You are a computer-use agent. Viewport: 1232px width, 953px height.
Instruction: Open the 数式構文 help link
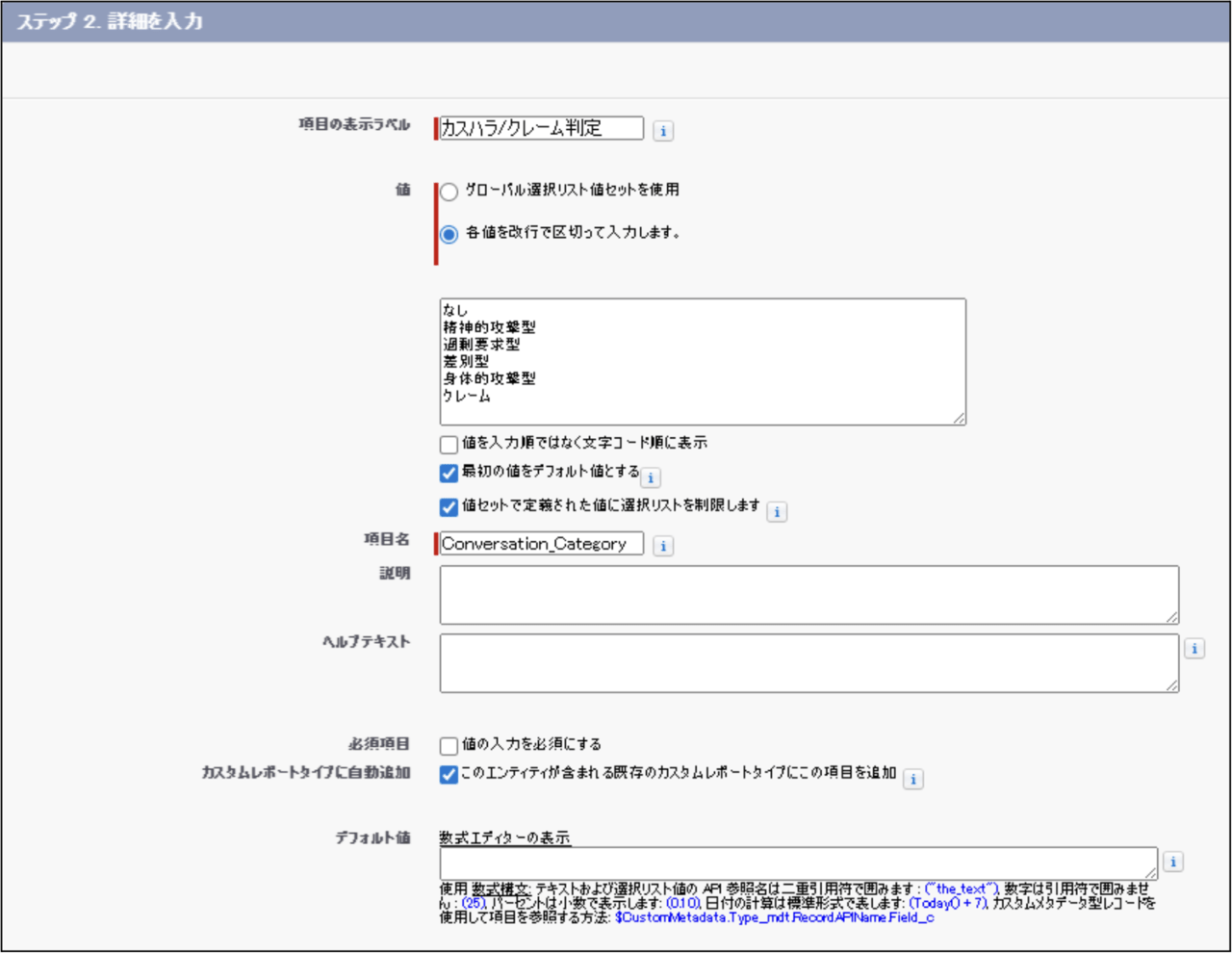coord(500,889)
